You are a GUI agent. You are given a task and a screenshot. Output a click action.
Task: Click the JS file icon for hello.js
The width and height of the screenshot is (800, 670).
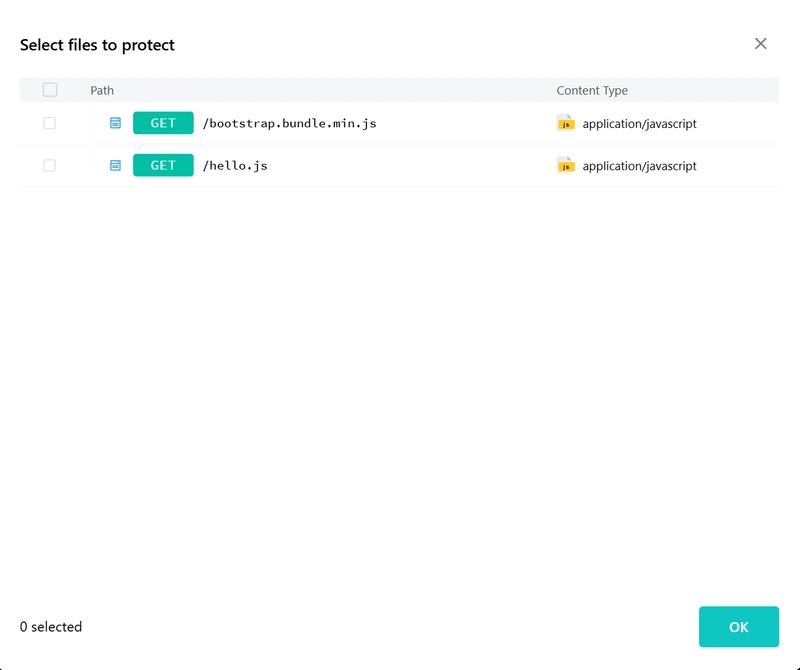click(x=565, y=165)
